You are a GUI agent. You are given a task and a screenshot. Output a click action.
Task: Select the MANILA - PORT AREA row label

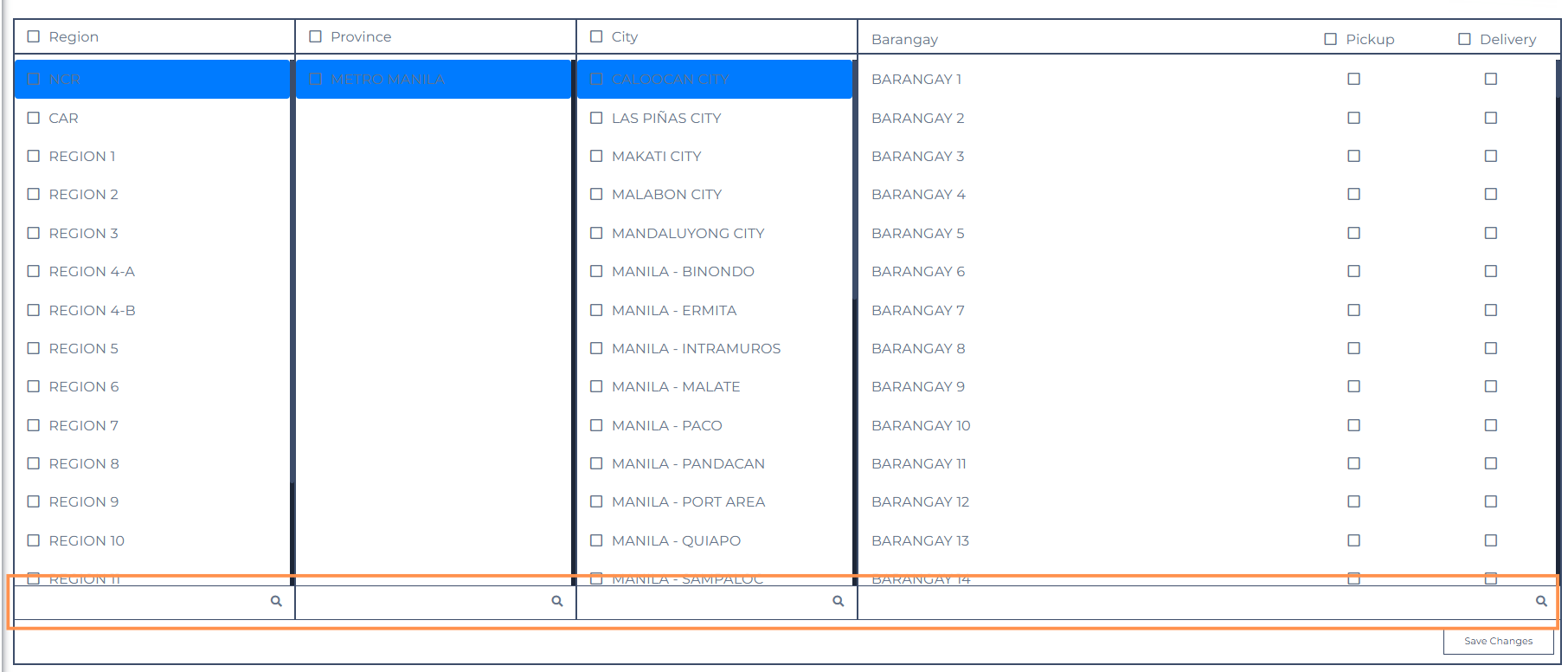688,501
